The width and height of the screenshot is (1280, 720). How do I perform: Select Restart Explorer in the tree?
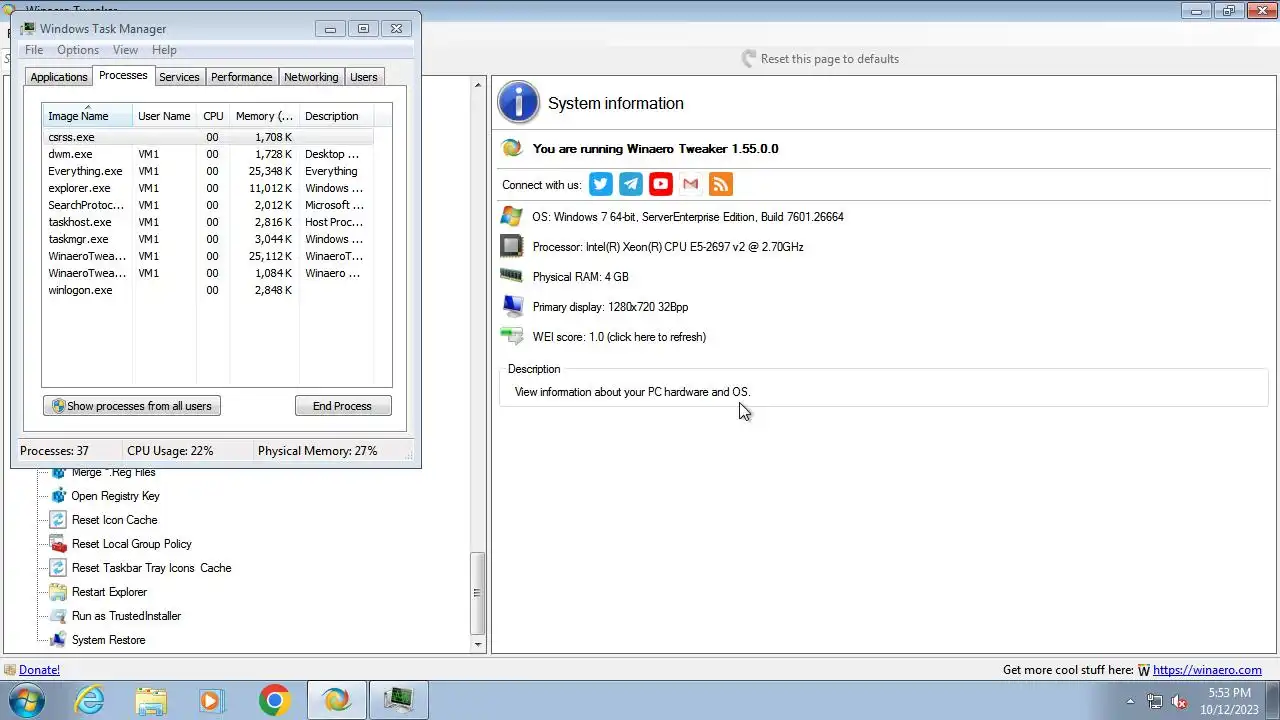point(109,592)
